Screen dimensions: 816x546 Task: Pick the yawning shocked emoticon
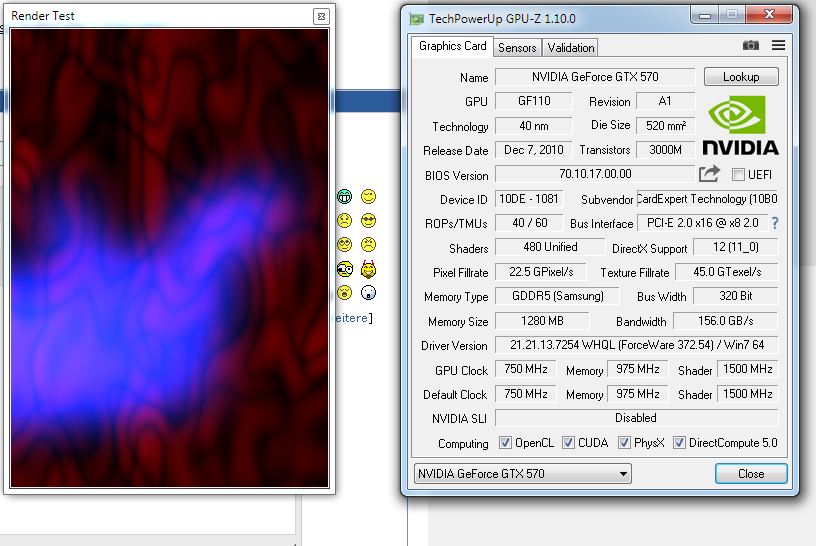(345, 293)
